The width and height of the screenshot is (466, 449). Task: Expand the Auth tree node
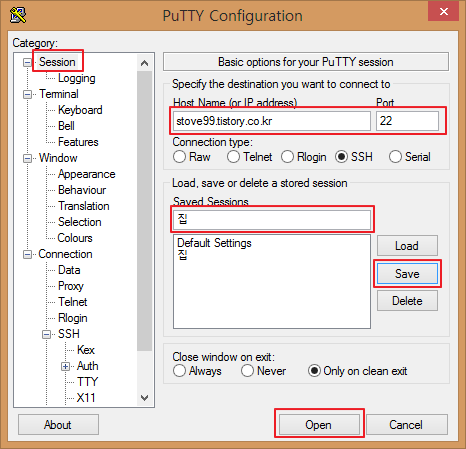(65, 366)
